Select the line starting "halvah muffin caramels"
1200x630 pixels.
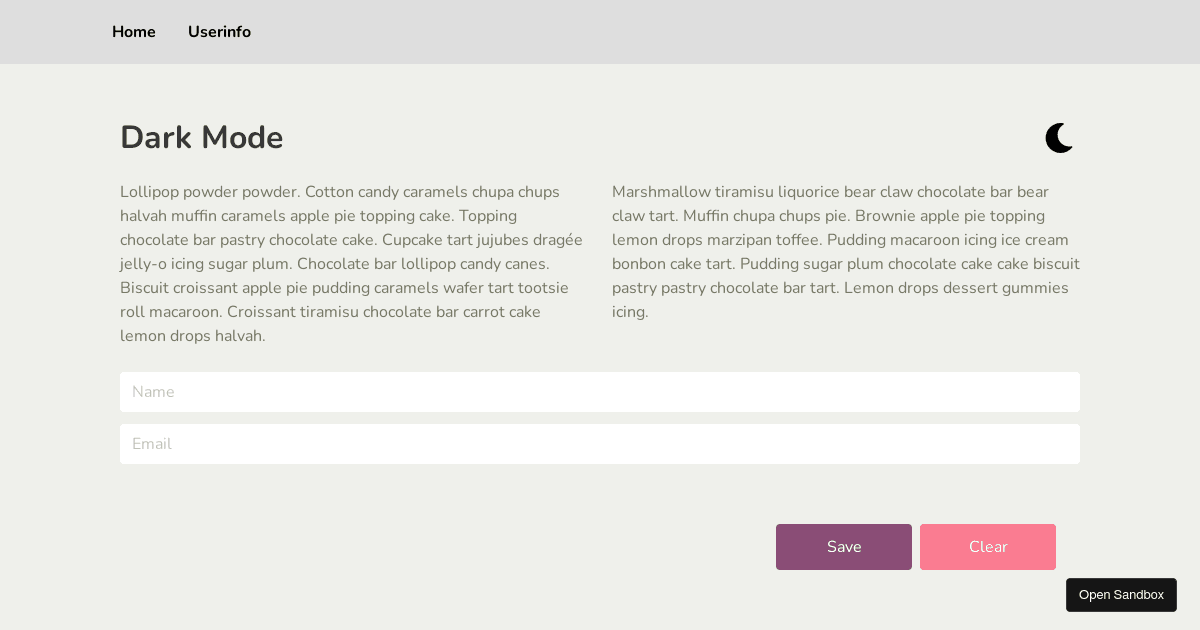[318, 216]
